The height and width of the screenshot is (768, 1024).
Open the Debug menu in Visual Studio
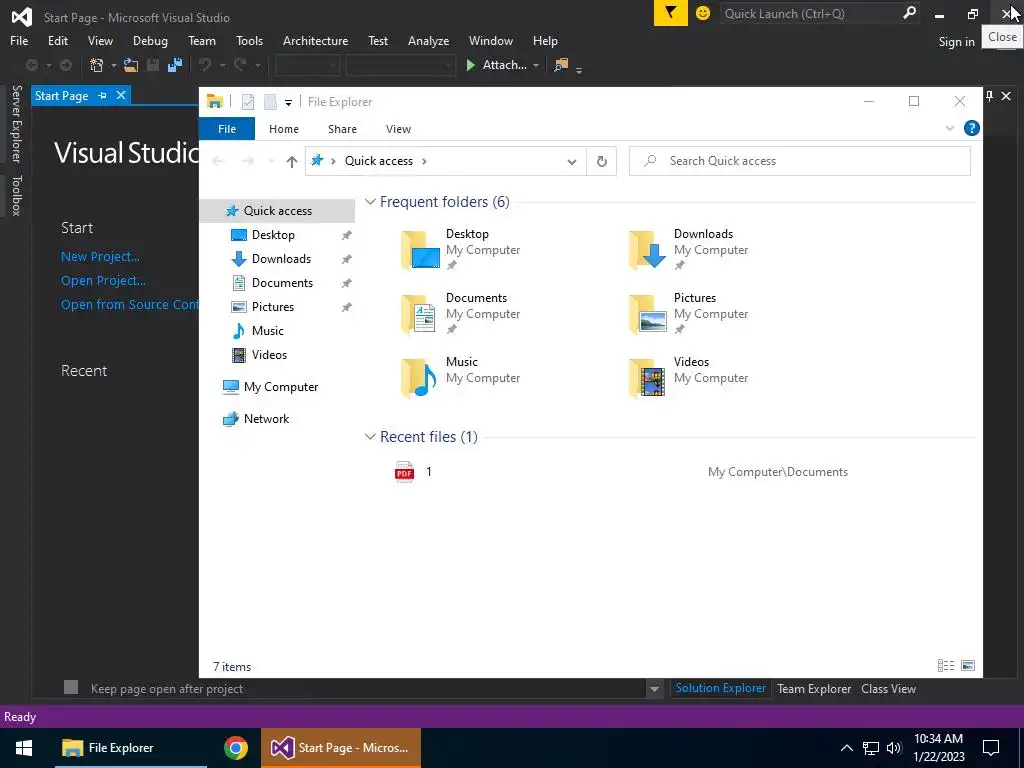point(150,40)
